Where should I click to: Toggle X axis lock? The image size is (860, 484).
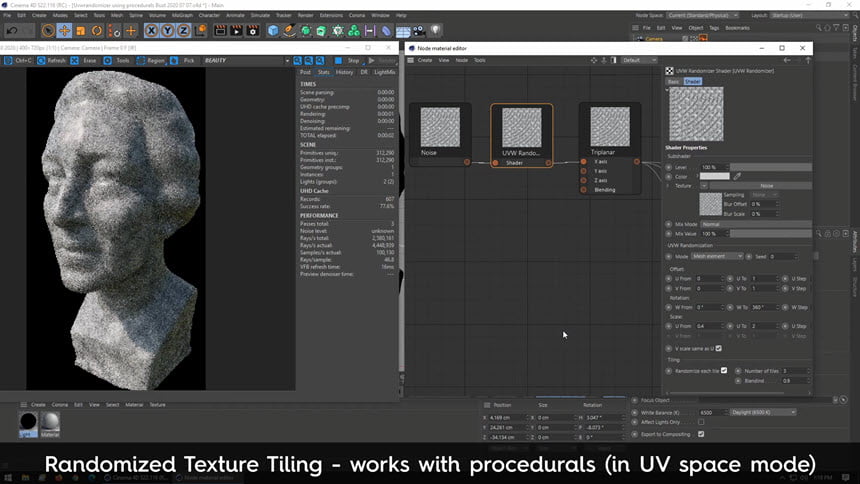click(x=151, y=31)
